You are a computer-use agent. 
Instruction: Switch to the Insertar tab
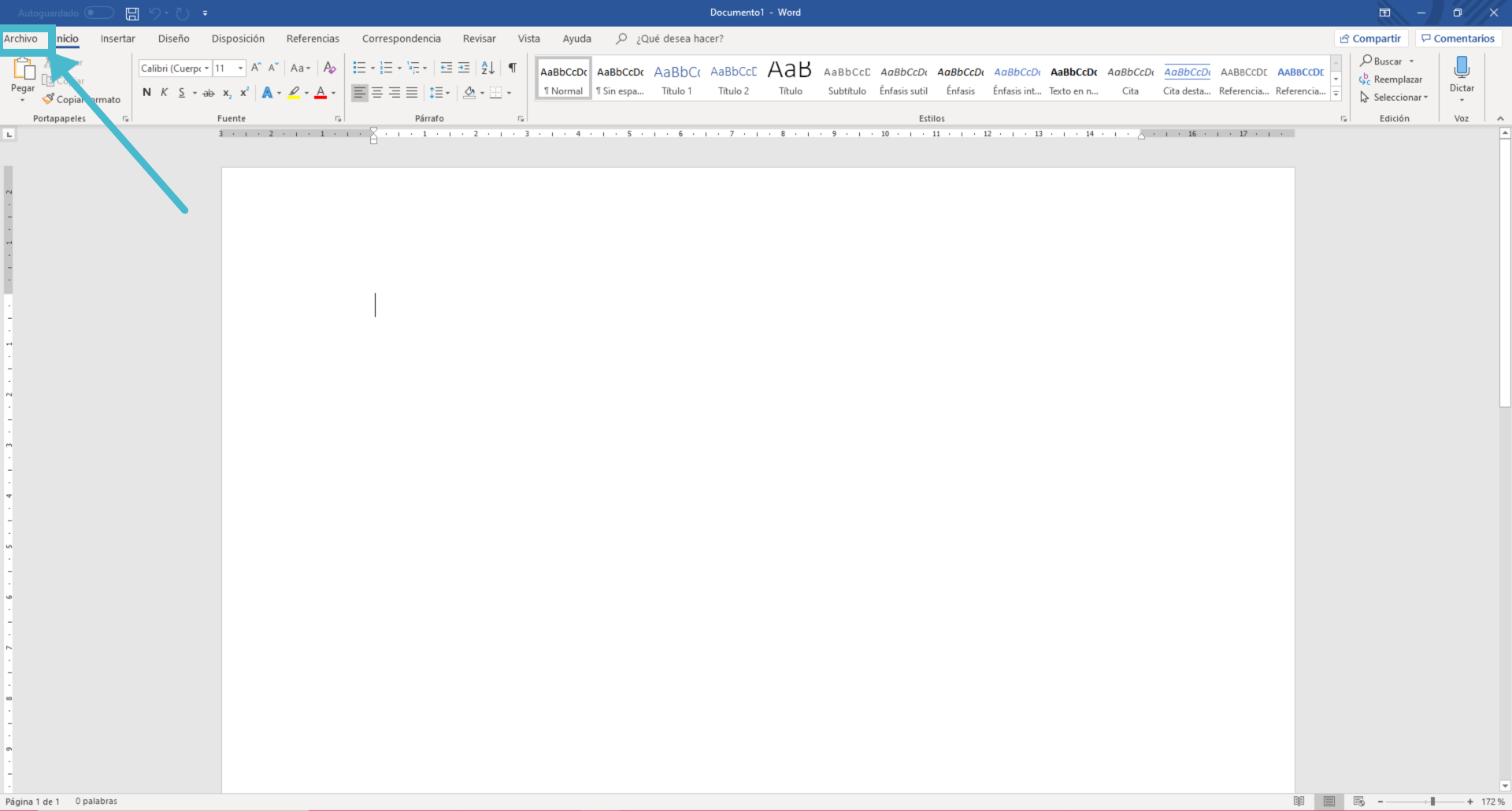[x=117, y=39]
